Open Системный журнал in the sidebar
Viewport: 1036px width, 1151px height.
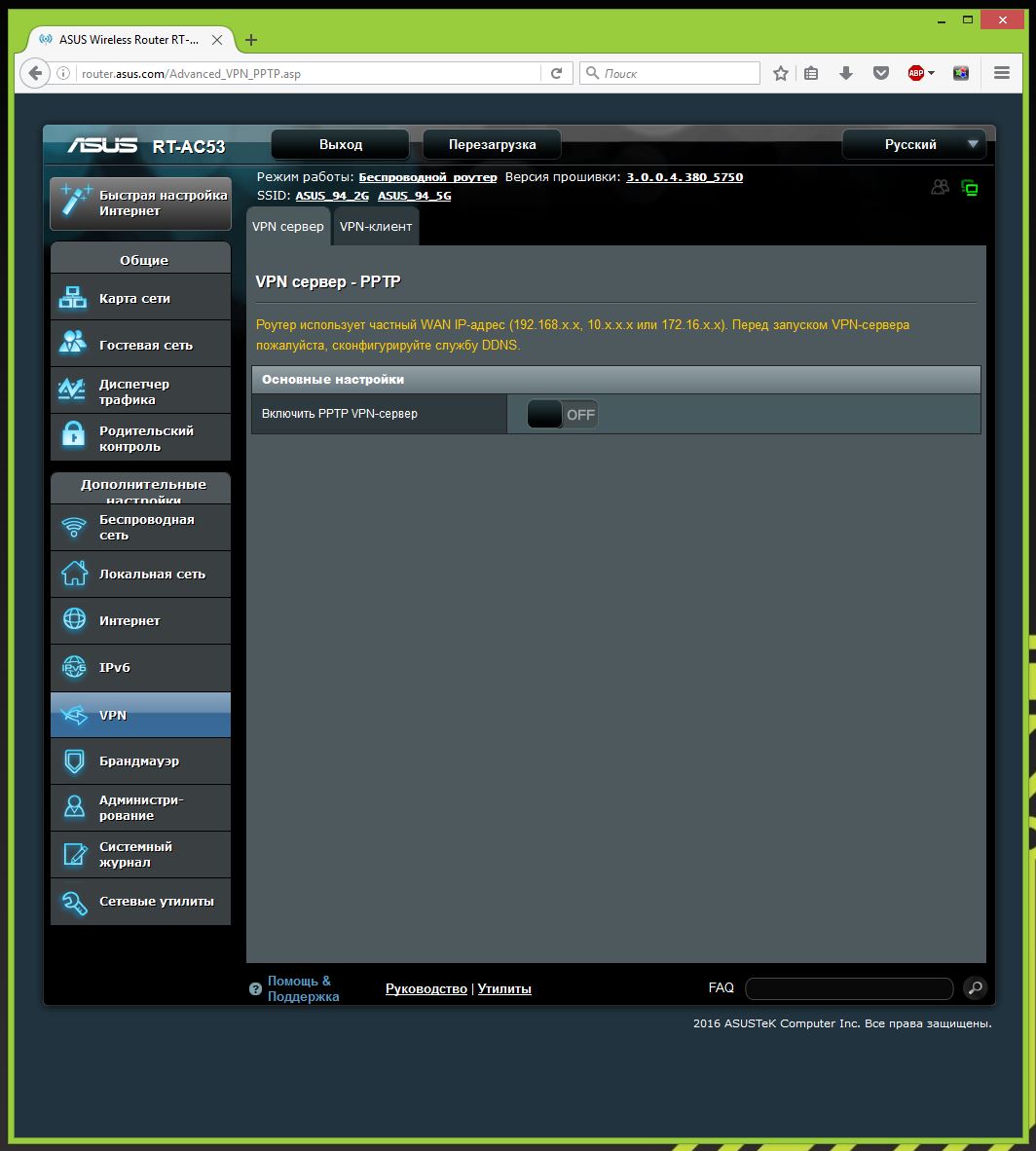(140, 854)
